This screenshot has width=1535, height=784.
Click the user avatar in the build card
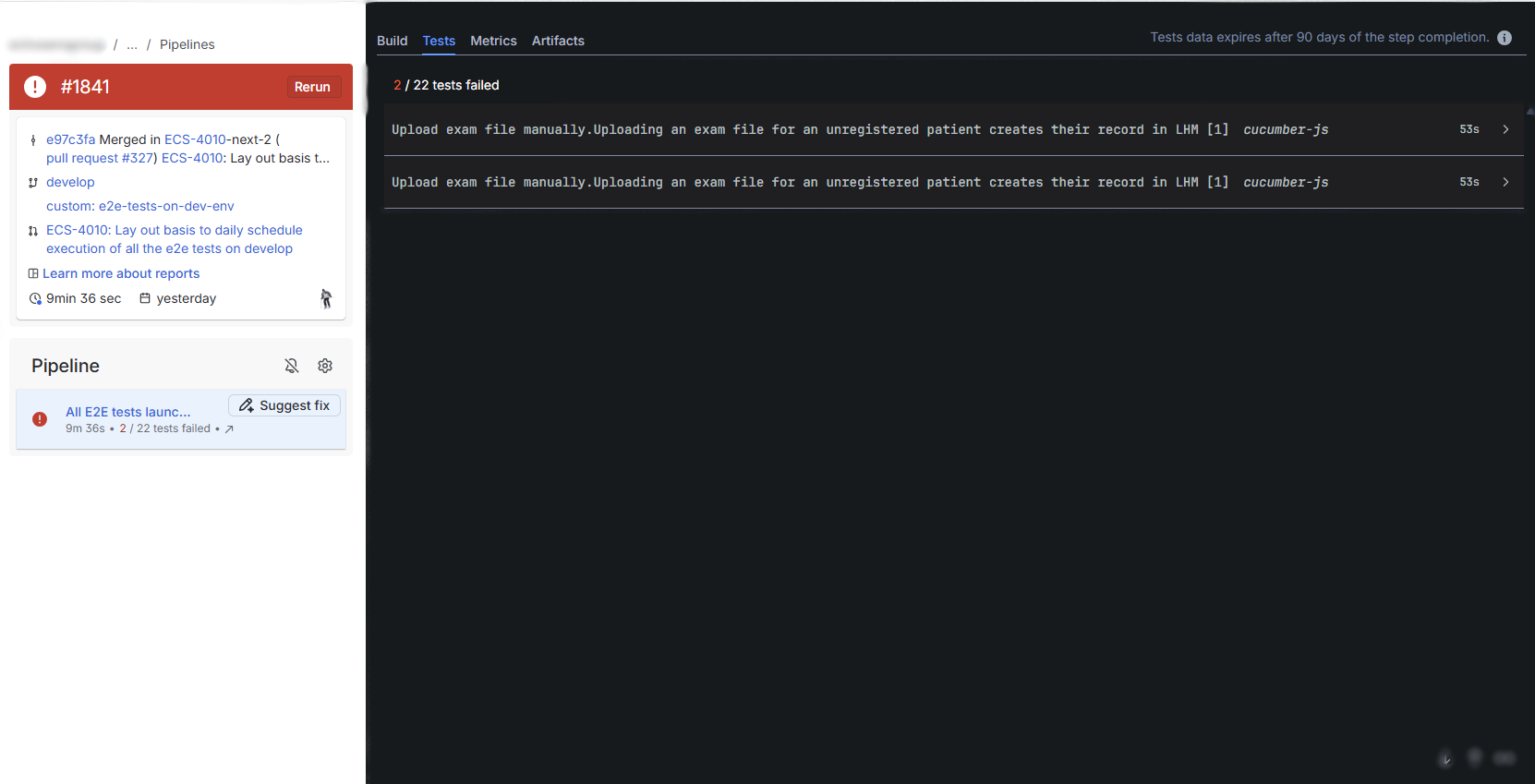[326, 298]
